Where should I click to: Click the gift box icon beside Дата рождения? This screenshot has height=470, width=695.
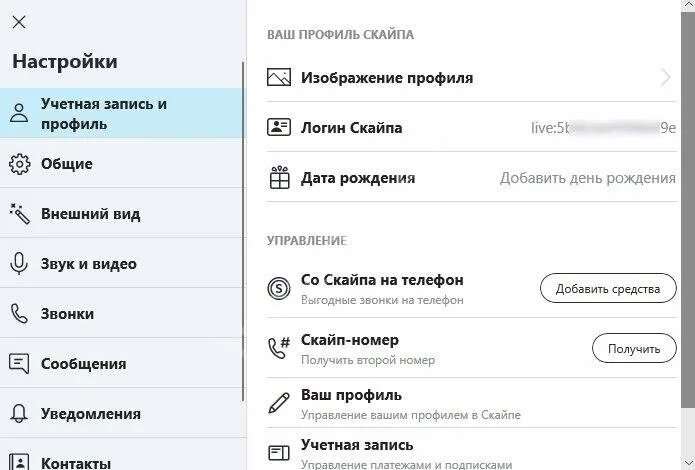pyautogui.click(x=279, y=177)
